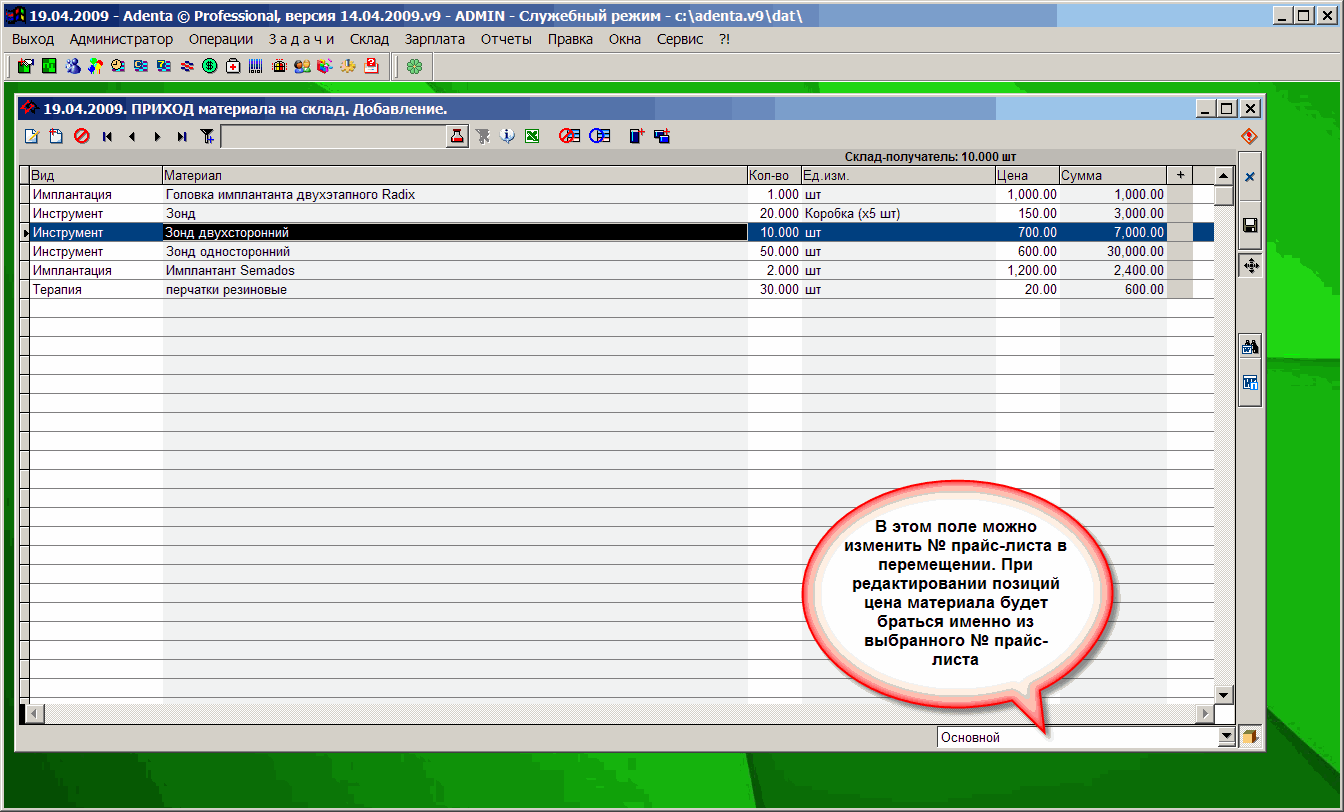Click inside the toolbar search input field

tap(332, 136)
